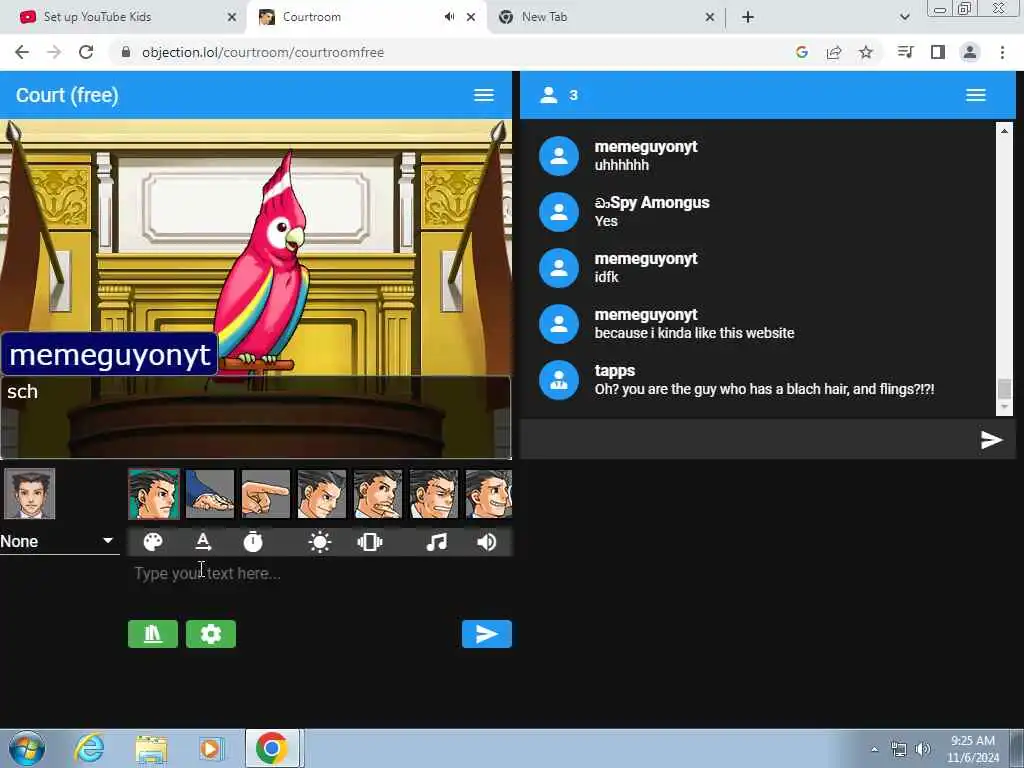Send the courtroom dialogue message

[487, 634]
